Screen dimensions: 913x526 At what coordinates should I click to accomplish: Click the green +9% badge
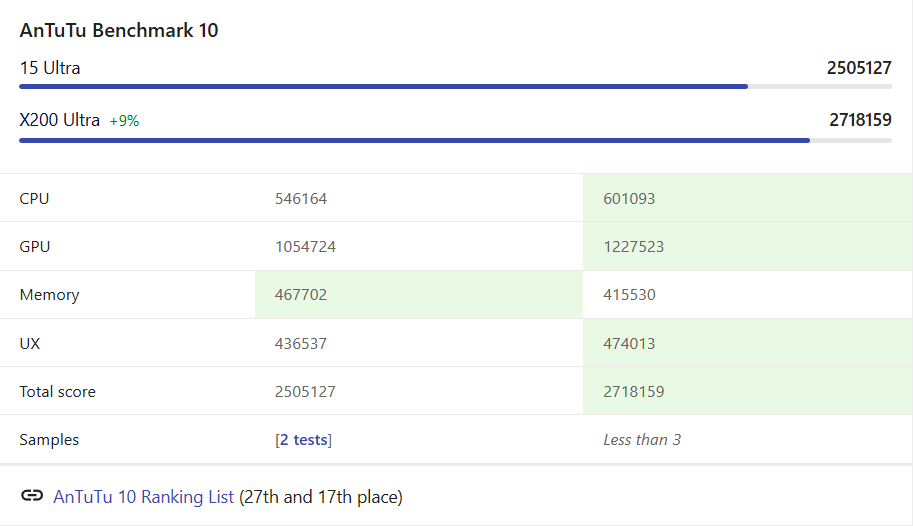[124, 121]
